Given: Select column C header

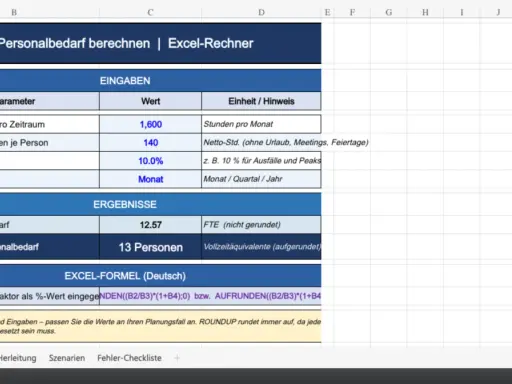Looking at the screenshot, I should pyautogui.click(x=150, y=12).
